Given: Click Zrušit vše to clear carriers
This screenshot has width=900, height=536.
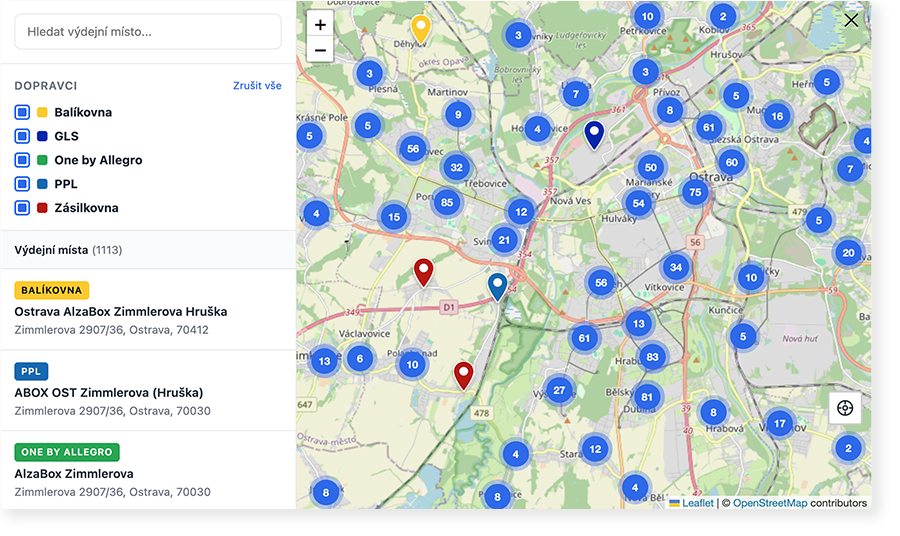Looking at the screenshot, I should coord(257,86).
